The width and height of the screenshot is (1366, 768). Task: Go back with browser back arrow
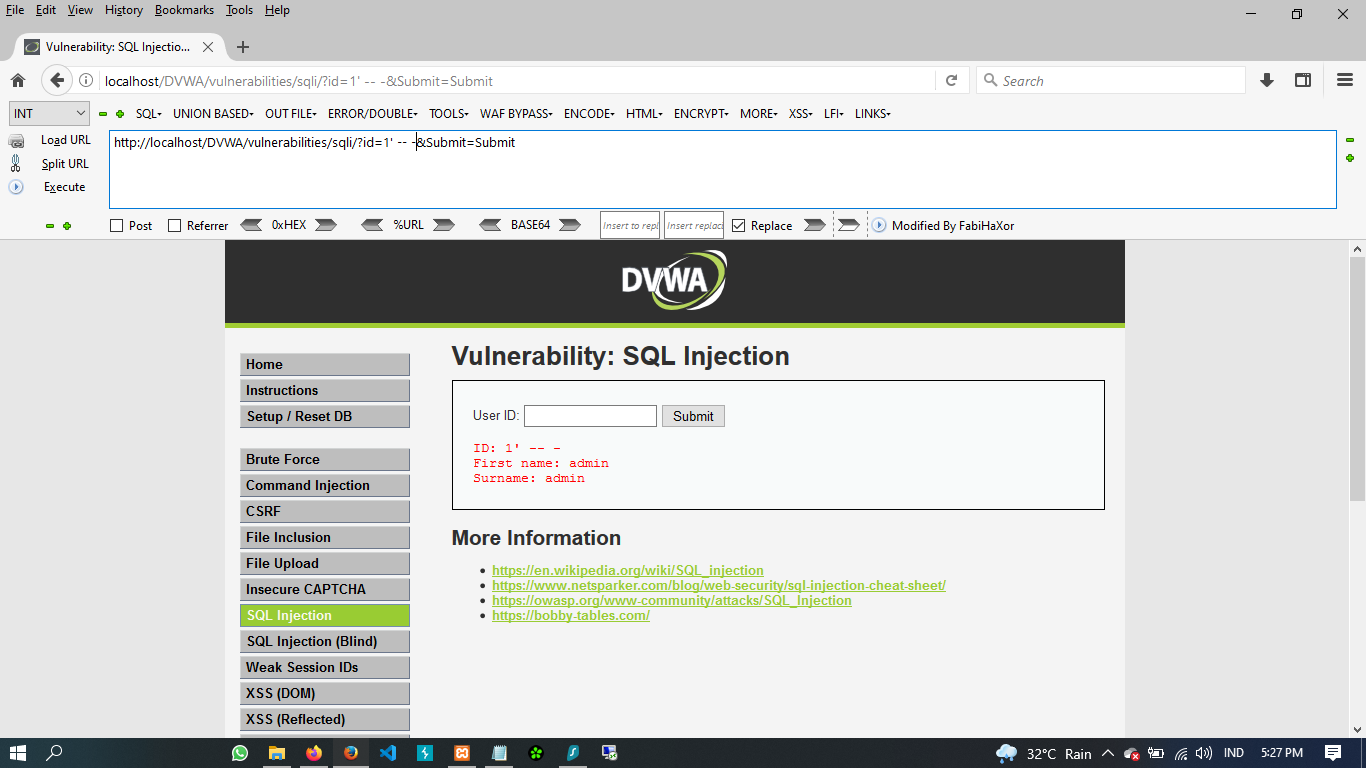click(57, 81)
